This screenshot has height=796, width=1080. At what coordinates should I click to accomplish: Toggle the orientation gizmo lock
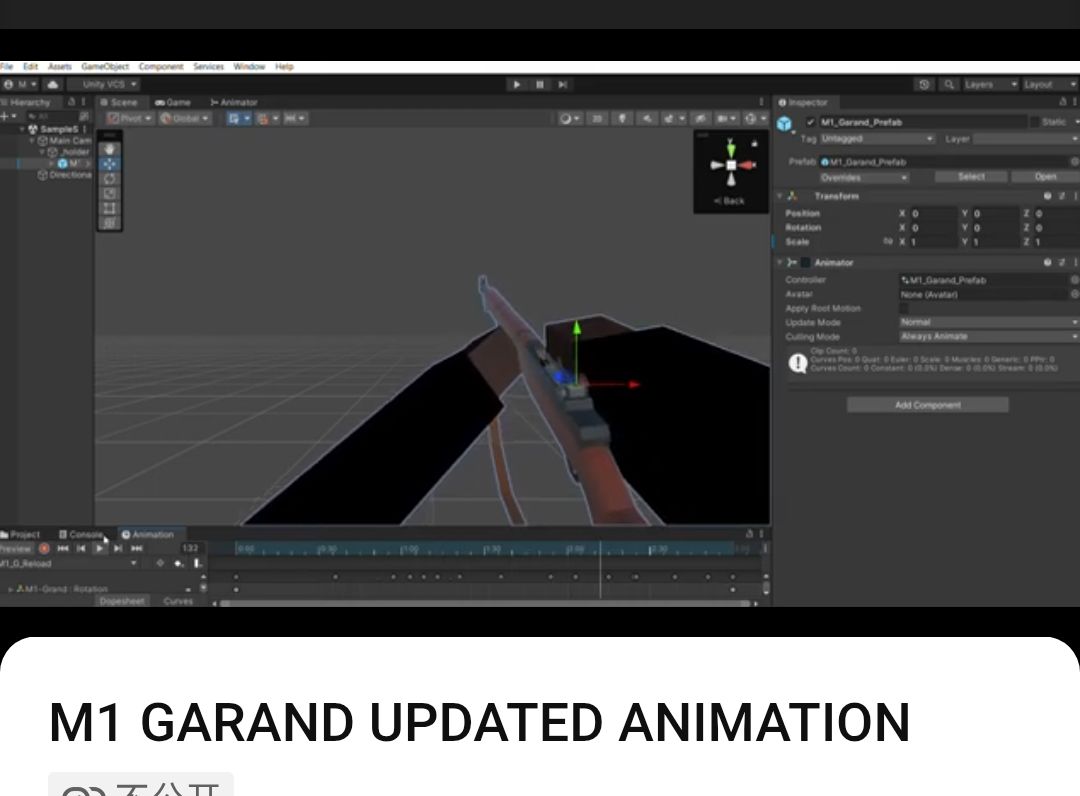click(754, 143)
